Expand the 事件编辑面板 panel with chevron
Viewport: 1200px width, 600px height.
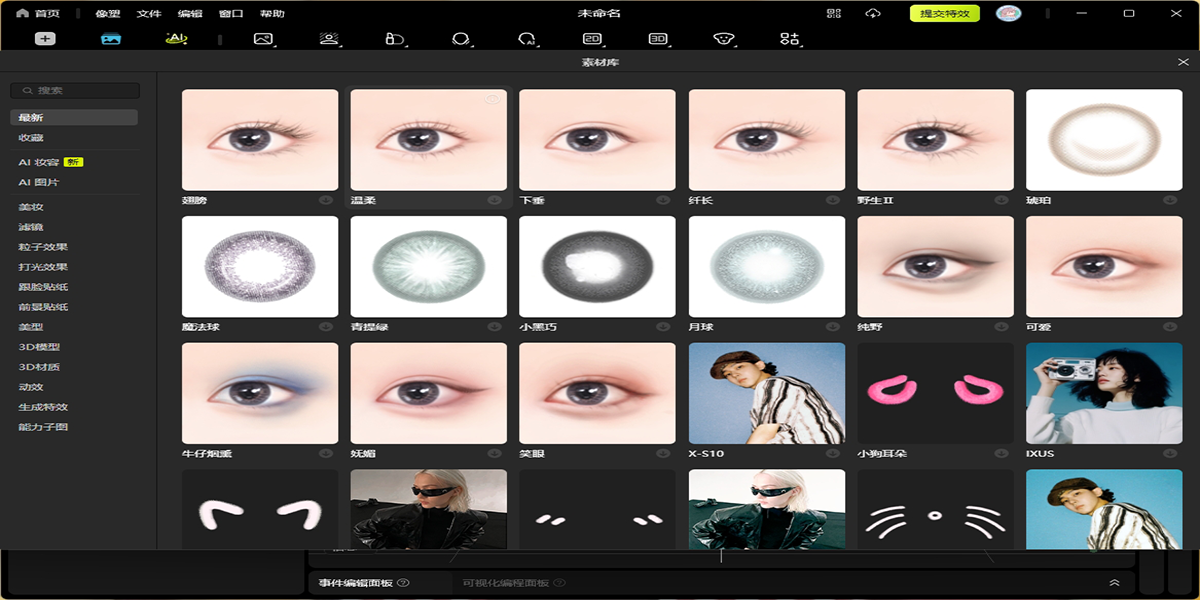pyautogui.click(x=1114, y=583)
